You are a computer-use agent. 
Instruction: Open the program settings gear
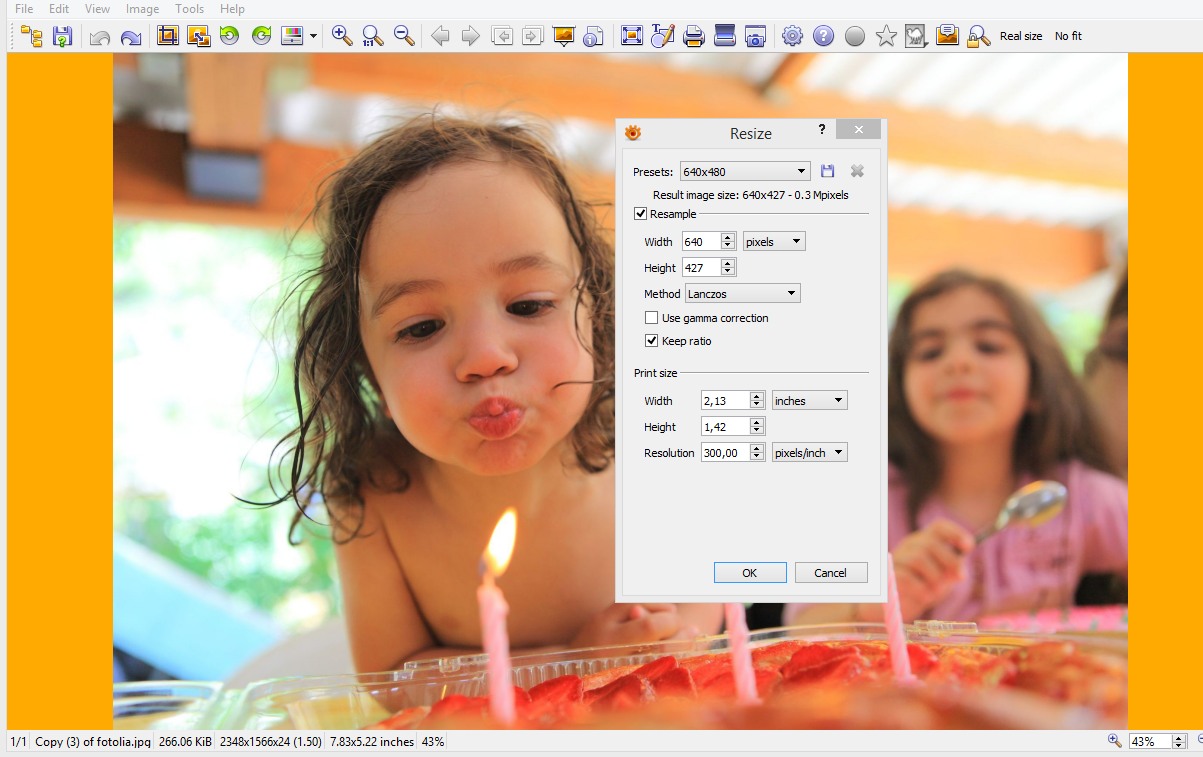coord(792,36)
